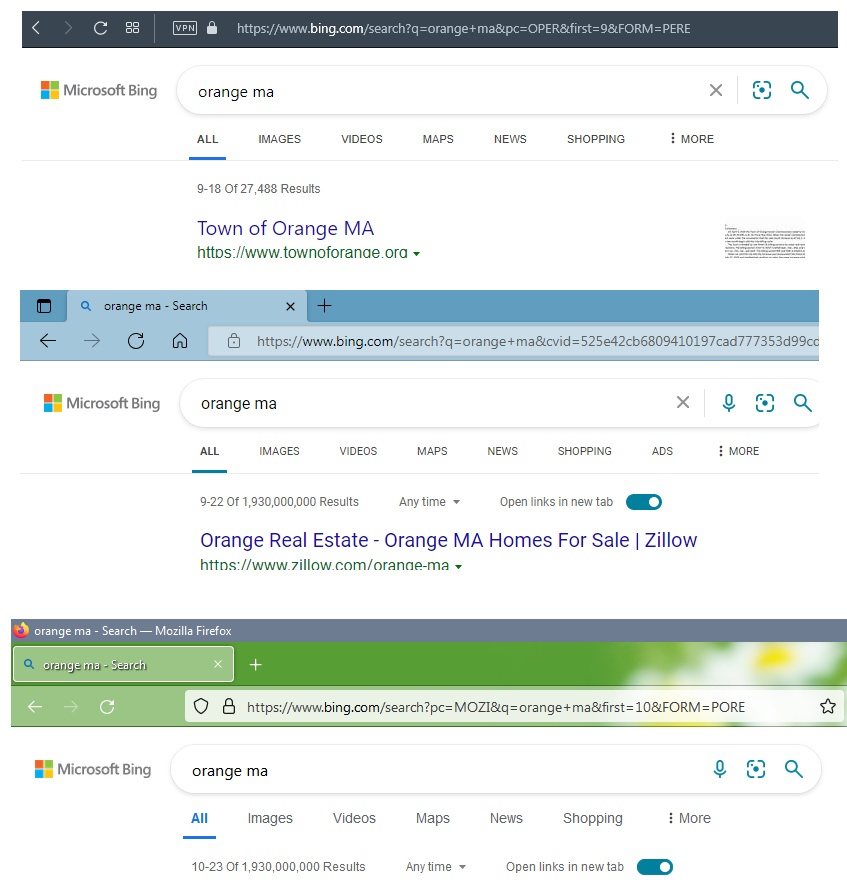Click the magnifier search button in Edge Bing page
The image size is (847, 884).
click(802, 403)
